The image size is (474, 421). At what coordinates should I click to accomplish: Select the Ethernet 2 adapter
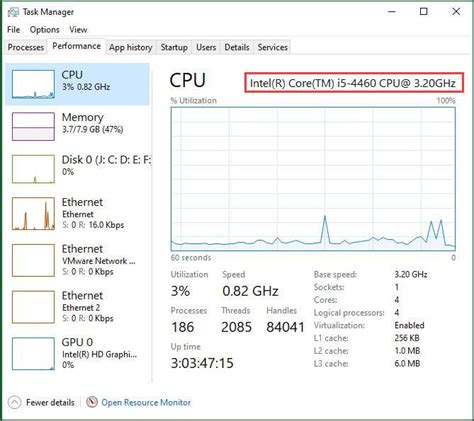point(79,307)
